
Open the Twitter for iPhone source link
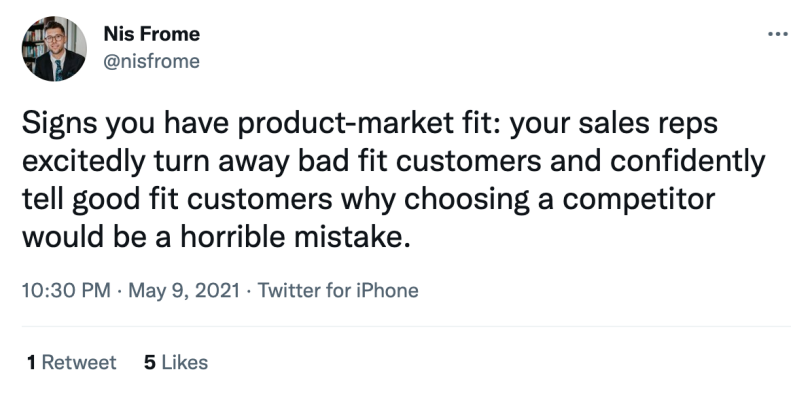338,290
